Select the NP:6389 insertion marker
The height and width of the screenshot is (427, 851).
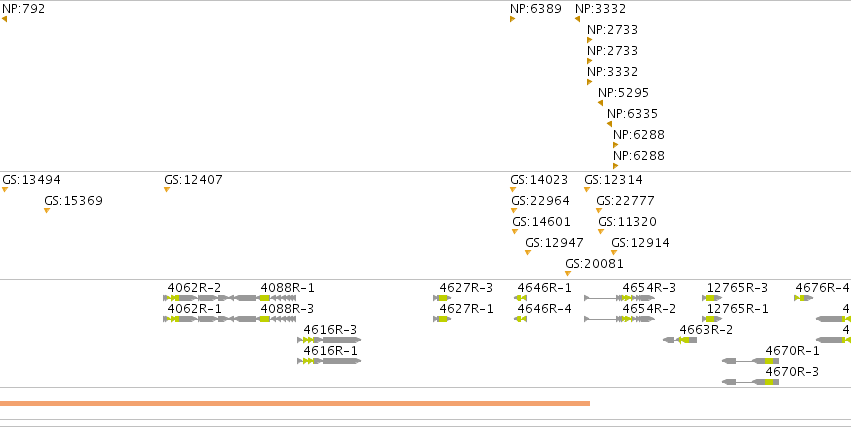click(512, 19)
